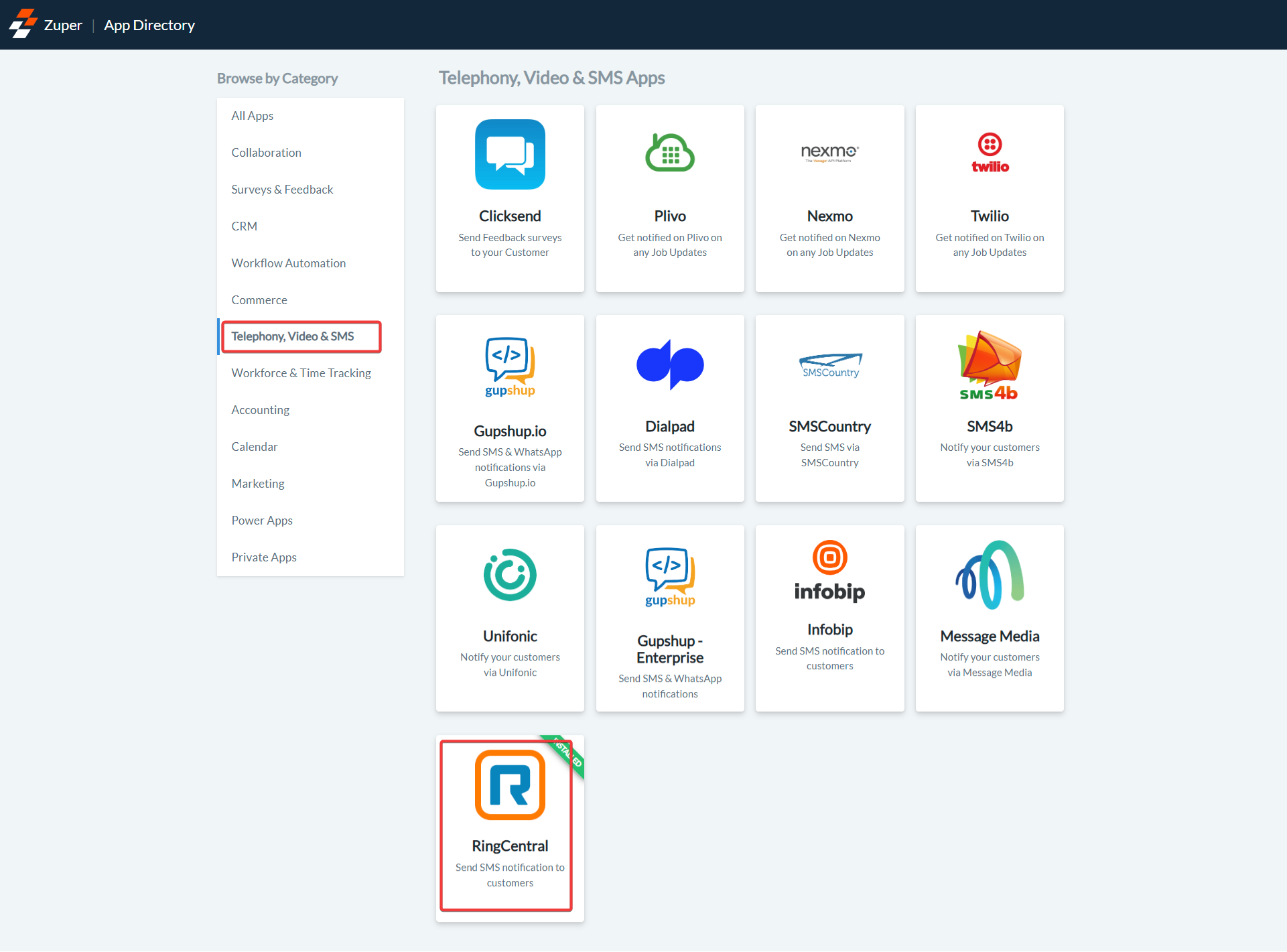This screenshot has height=952, width=1287.
Task: Open the RingCentral orange R icon
Action: click(x=510, y=785)
